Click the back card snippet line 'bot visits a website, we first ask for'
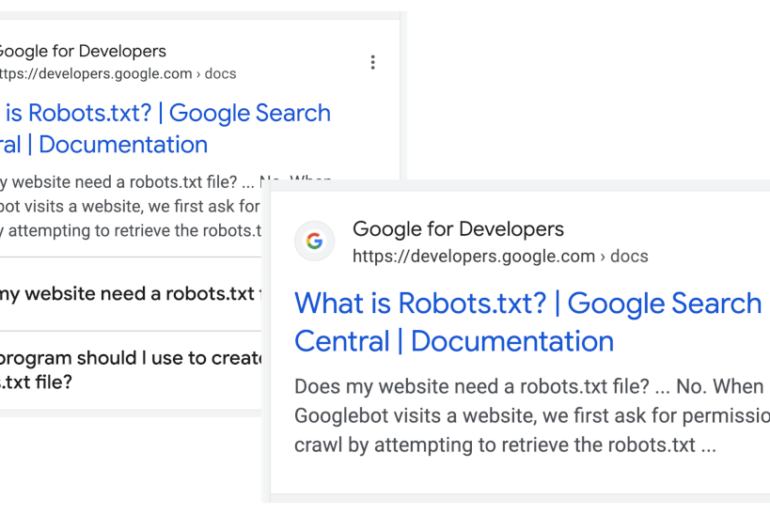Image resolution: width=770 pixels, height=515 pixels. coord(130,206)
